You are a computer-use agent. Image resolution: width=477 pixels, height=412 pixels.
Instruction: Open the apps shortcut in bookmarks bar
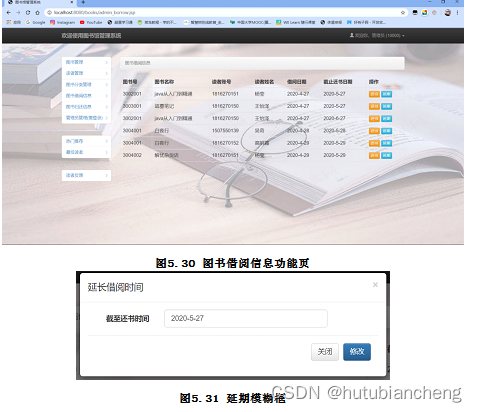[x=14, y=22]
